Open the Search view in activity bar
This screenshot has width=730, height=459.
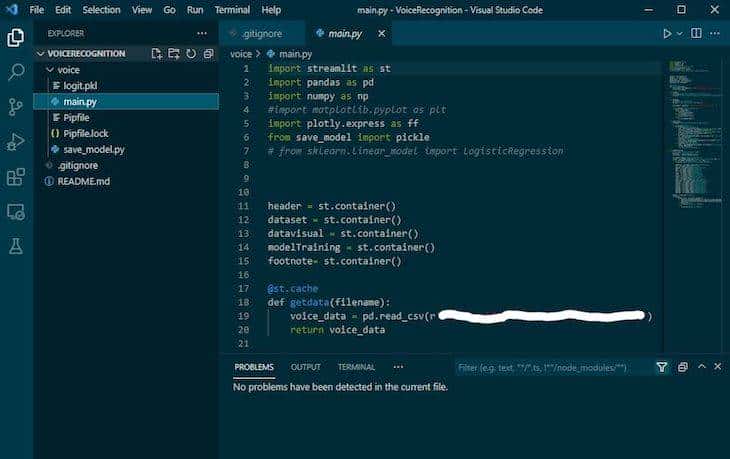point(16,72)
